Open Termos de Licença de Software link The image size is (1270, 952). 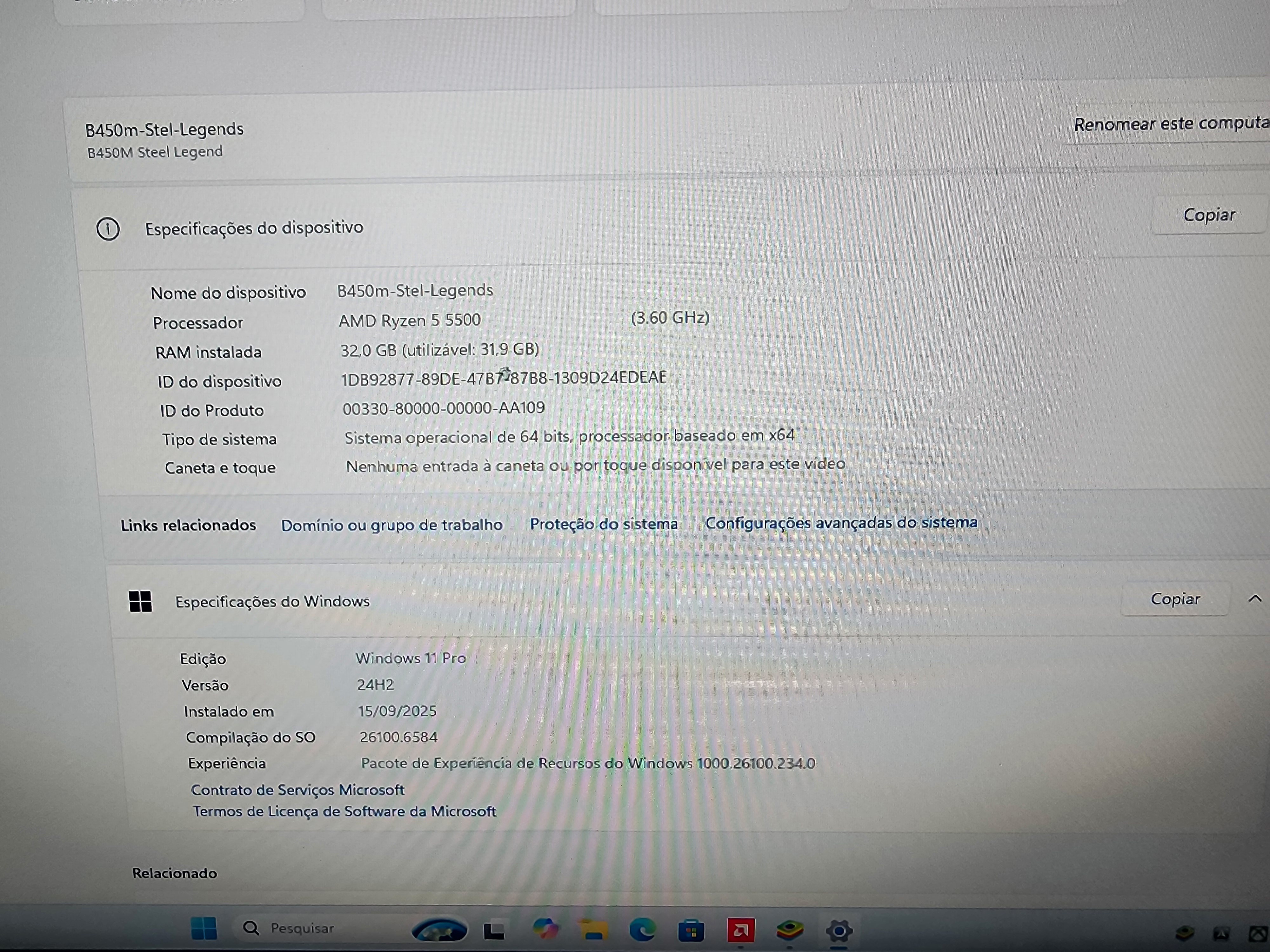point(344,811)
